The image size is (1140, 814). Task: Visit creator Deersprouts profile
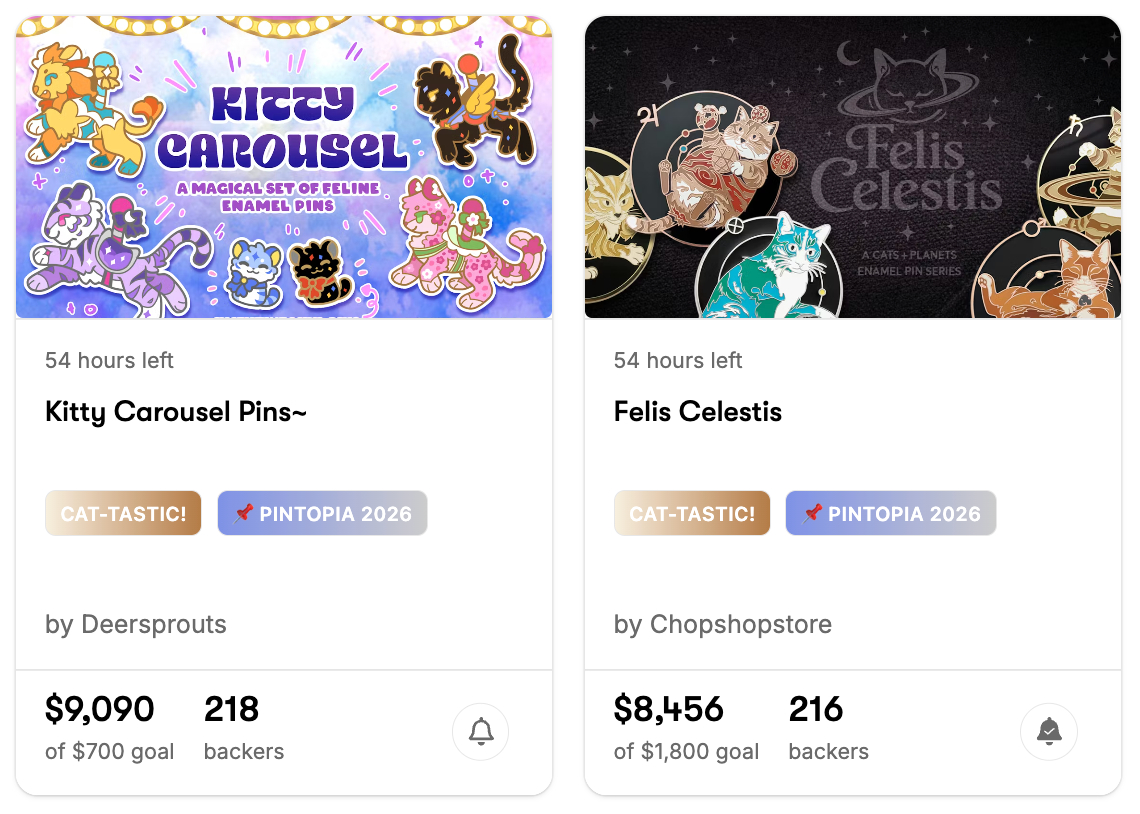(x=136, y=625)
